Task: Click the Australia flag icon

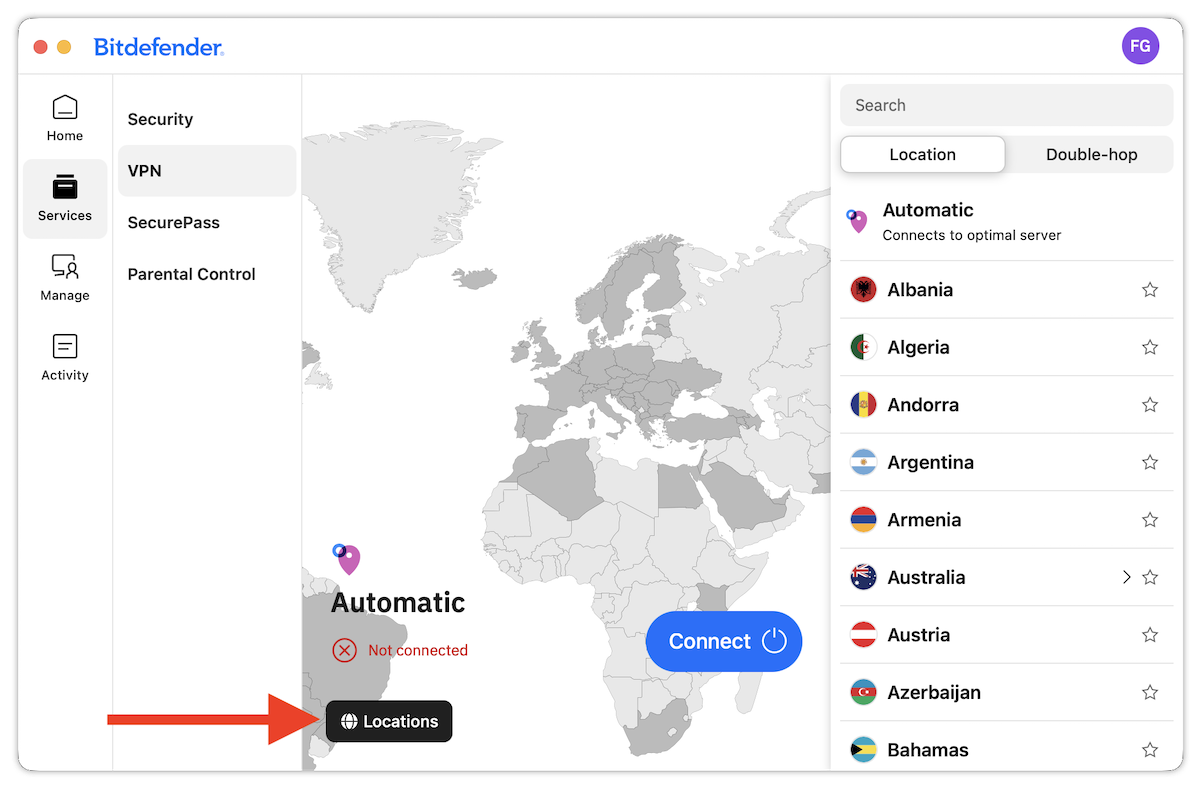Action: [863, 577]
